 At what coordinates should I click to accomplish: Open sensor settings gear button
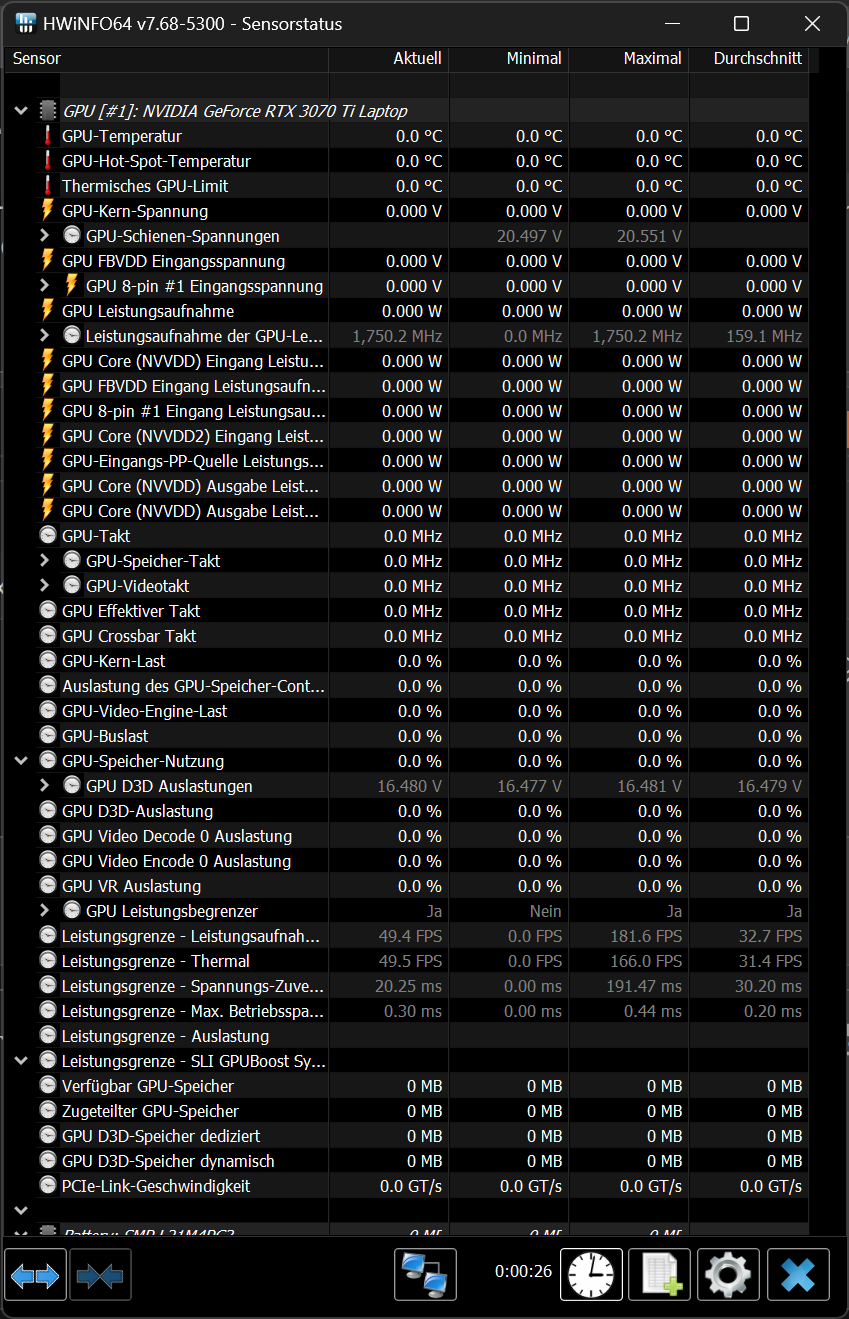coord(728,1275)
